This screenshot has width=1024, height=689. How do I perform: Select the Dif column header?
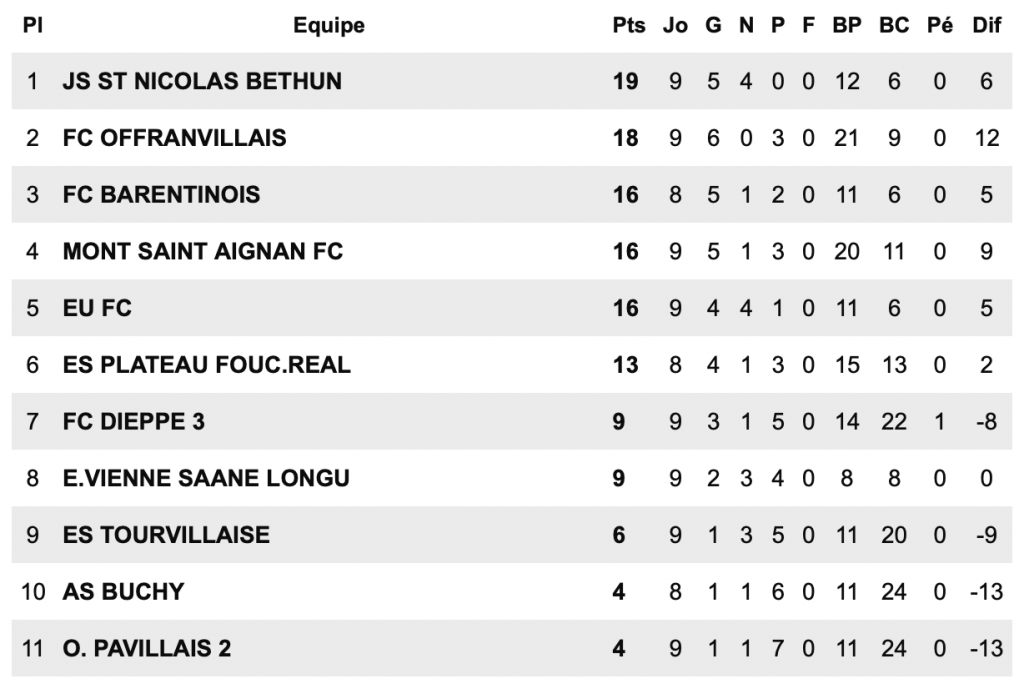point(986,26)
